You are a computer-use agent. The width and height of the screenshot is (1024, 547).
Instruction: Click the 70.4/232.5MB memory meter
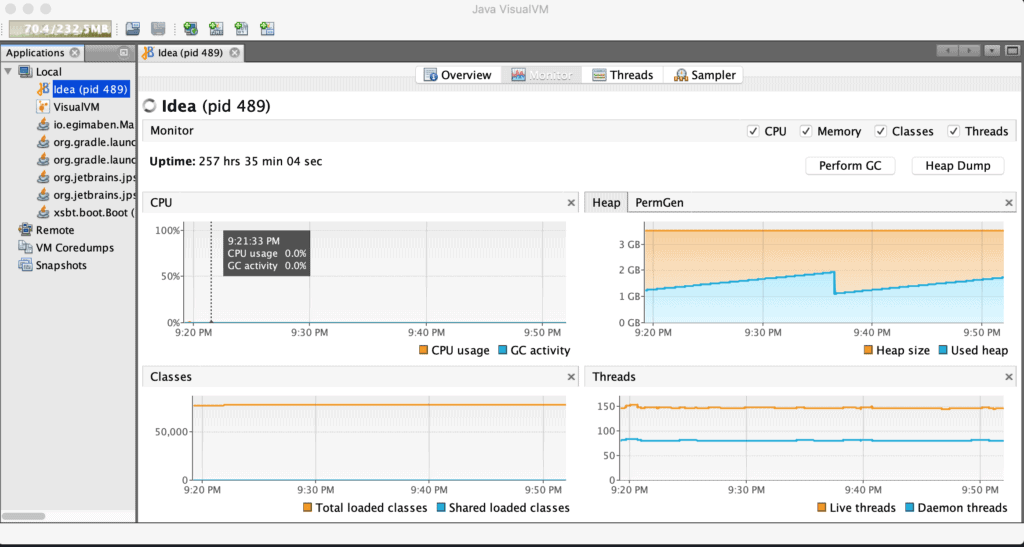click(x=60, y=29)
